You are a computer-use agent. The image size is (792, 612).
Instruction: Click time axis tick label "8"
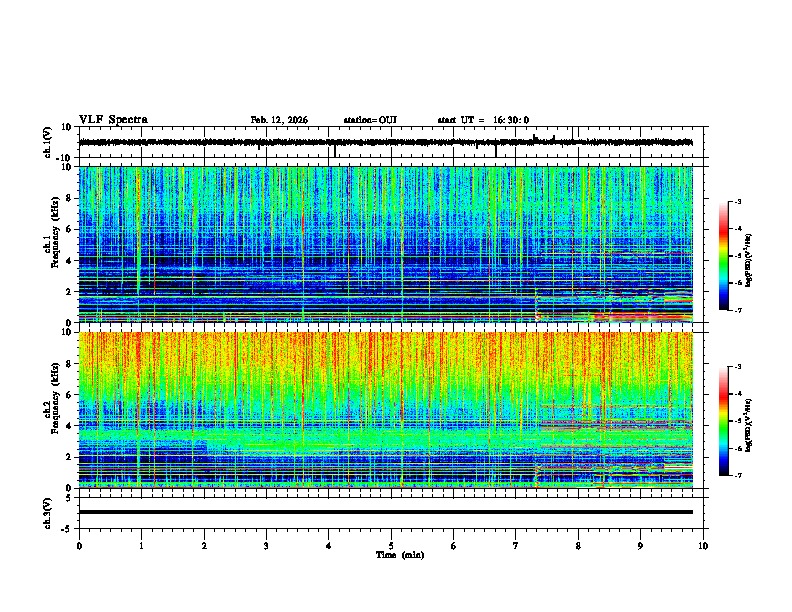pos(578,546)
